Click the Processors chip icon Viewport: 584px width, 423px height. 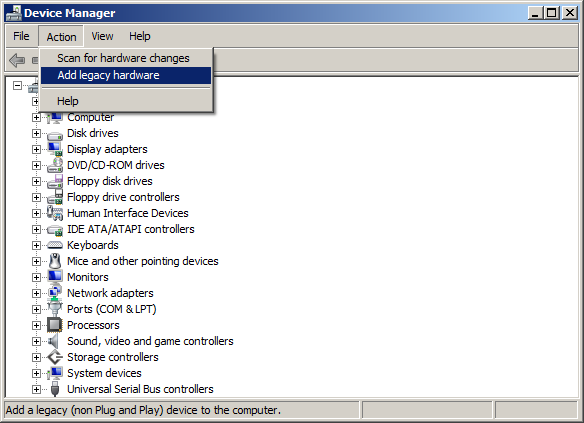tap(55, 325)
